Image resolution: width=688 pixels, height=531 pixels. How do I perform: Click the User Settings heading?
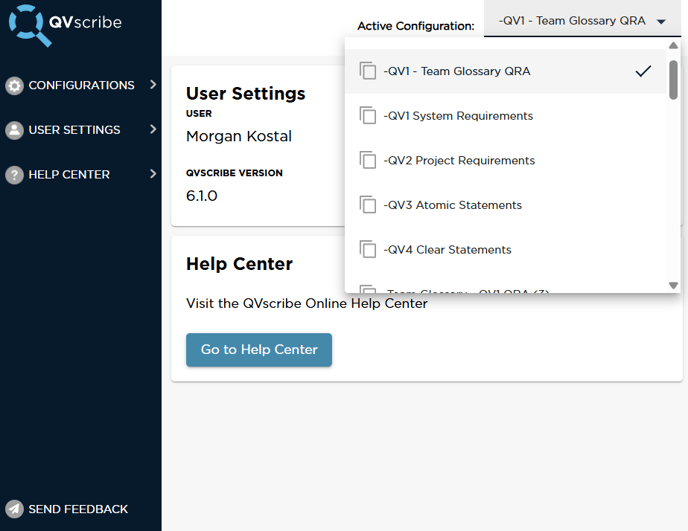pyautogui.click(x=246, y=93)
